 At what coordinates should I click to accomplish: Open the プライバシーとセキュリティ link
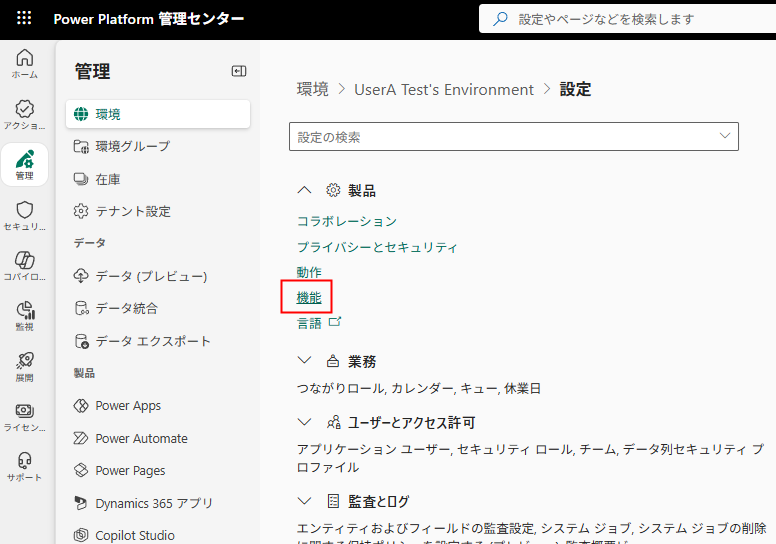click(x=377, y=247)
